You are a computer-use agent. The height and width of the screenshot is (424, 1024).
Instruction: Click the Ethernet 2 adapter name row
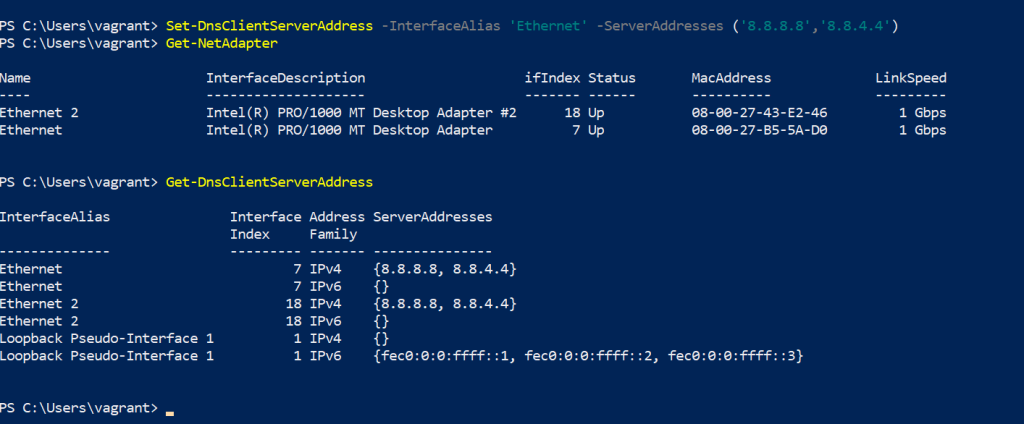(473, 113)
